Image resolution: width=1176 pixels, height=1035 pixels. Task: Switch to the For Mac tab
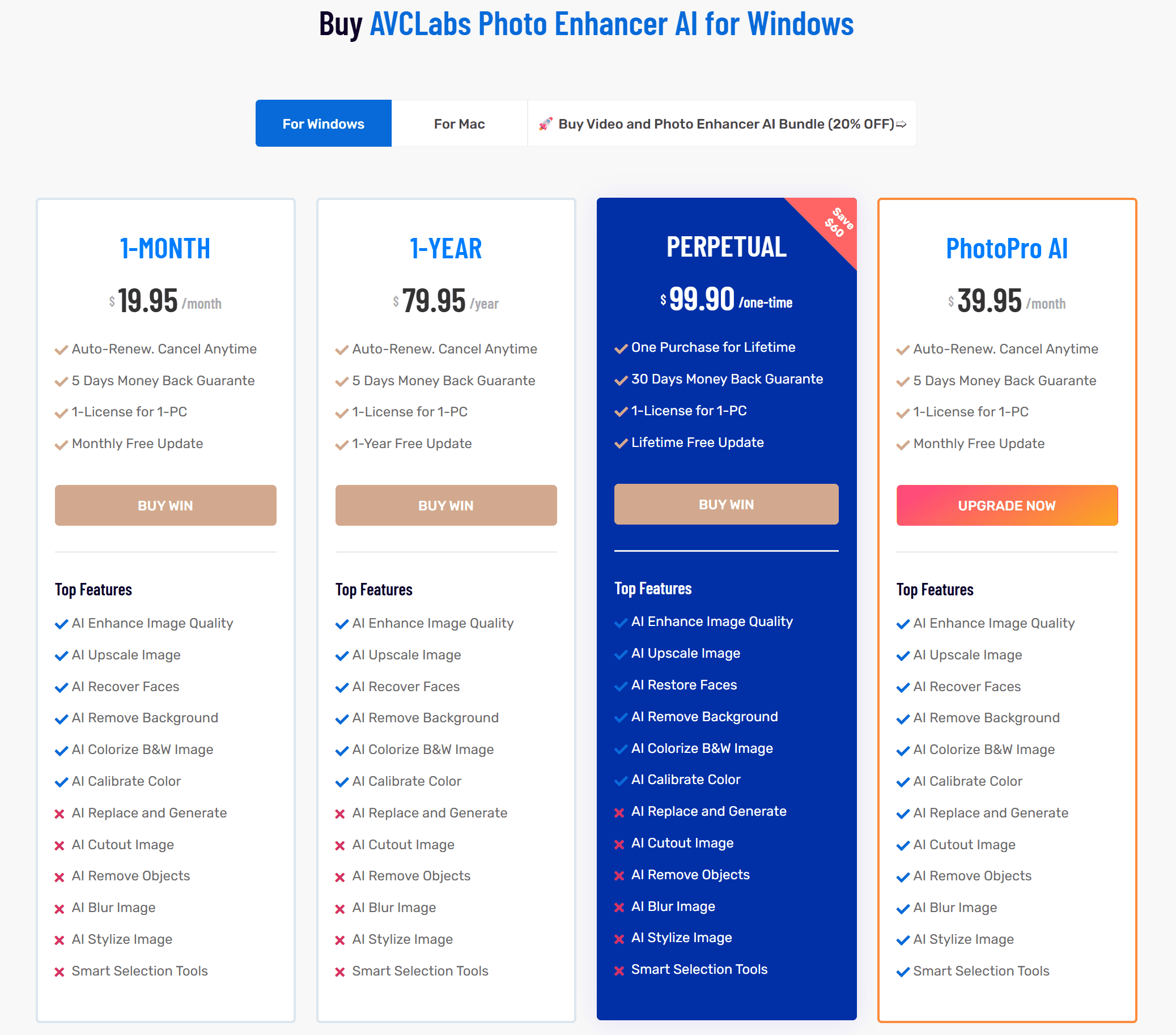click(459, 123)
